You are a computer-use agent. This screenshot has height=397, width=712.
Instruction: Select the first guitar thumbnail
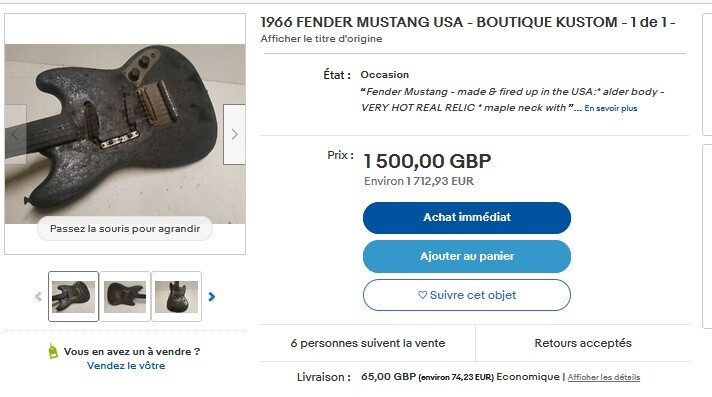(x=74, y=297)
